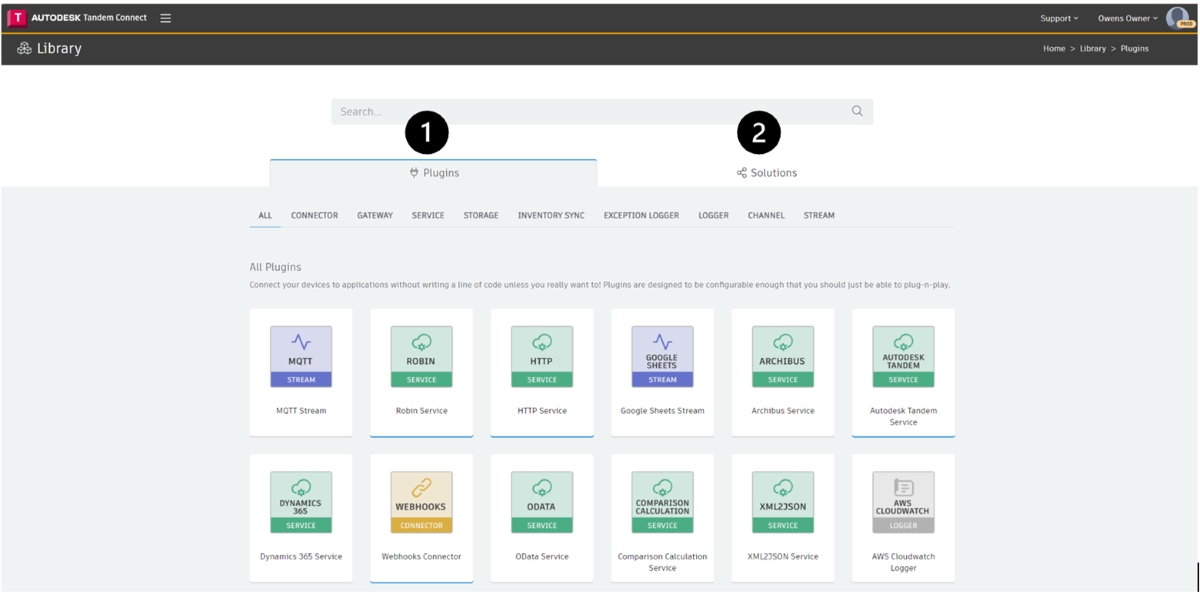Filter plugins by STREAM

[819, 215]
